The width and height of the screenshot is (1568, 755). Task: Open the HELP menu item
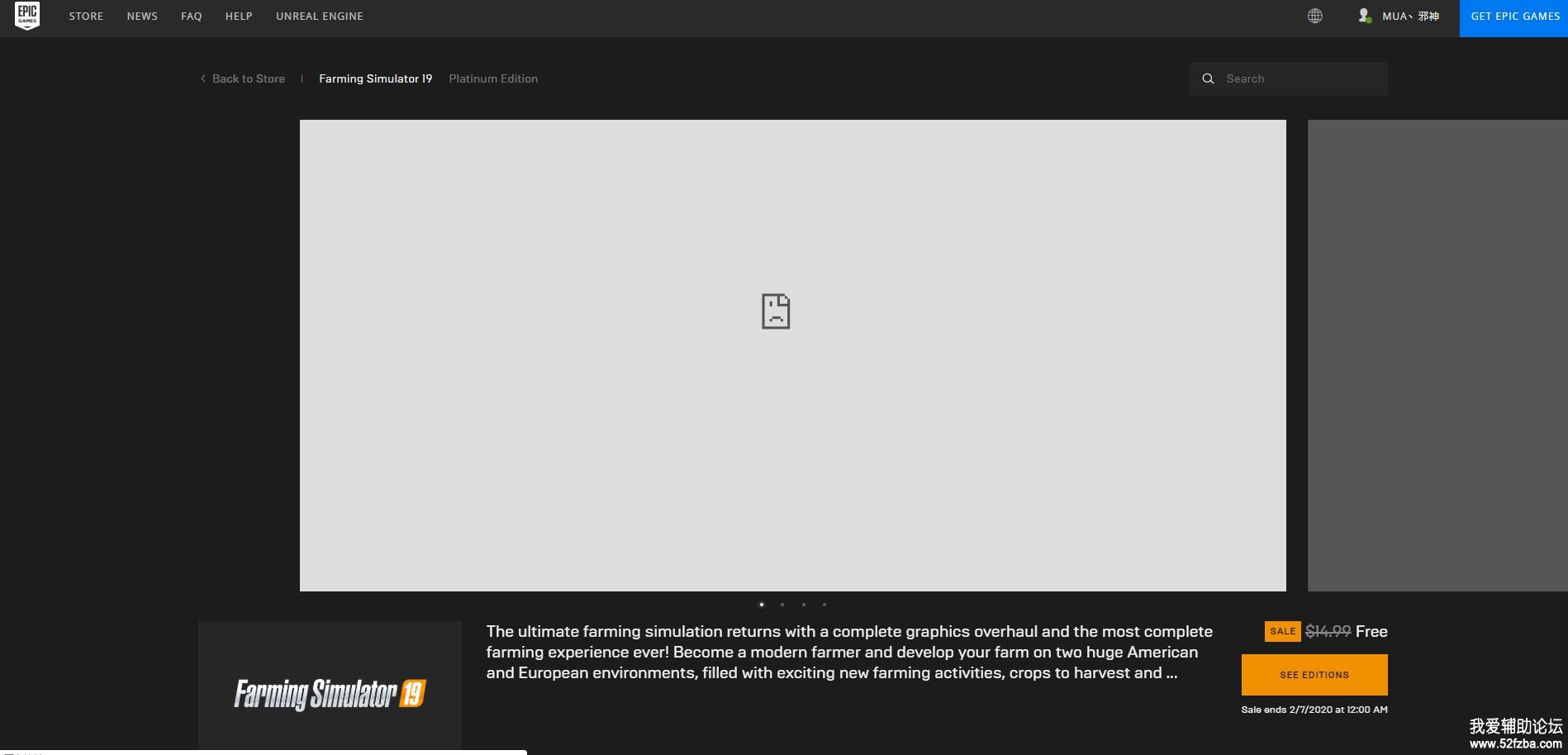[239, 16]
